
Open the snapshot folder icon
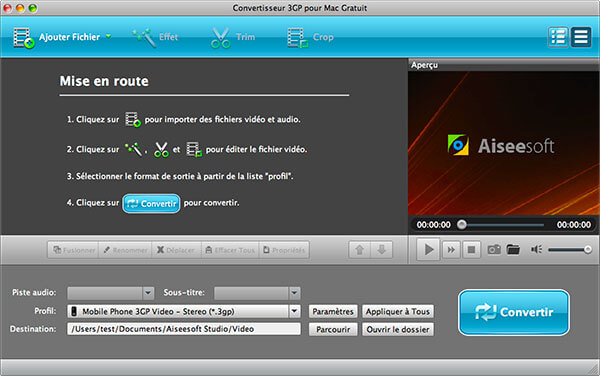(x=513, y=250)
